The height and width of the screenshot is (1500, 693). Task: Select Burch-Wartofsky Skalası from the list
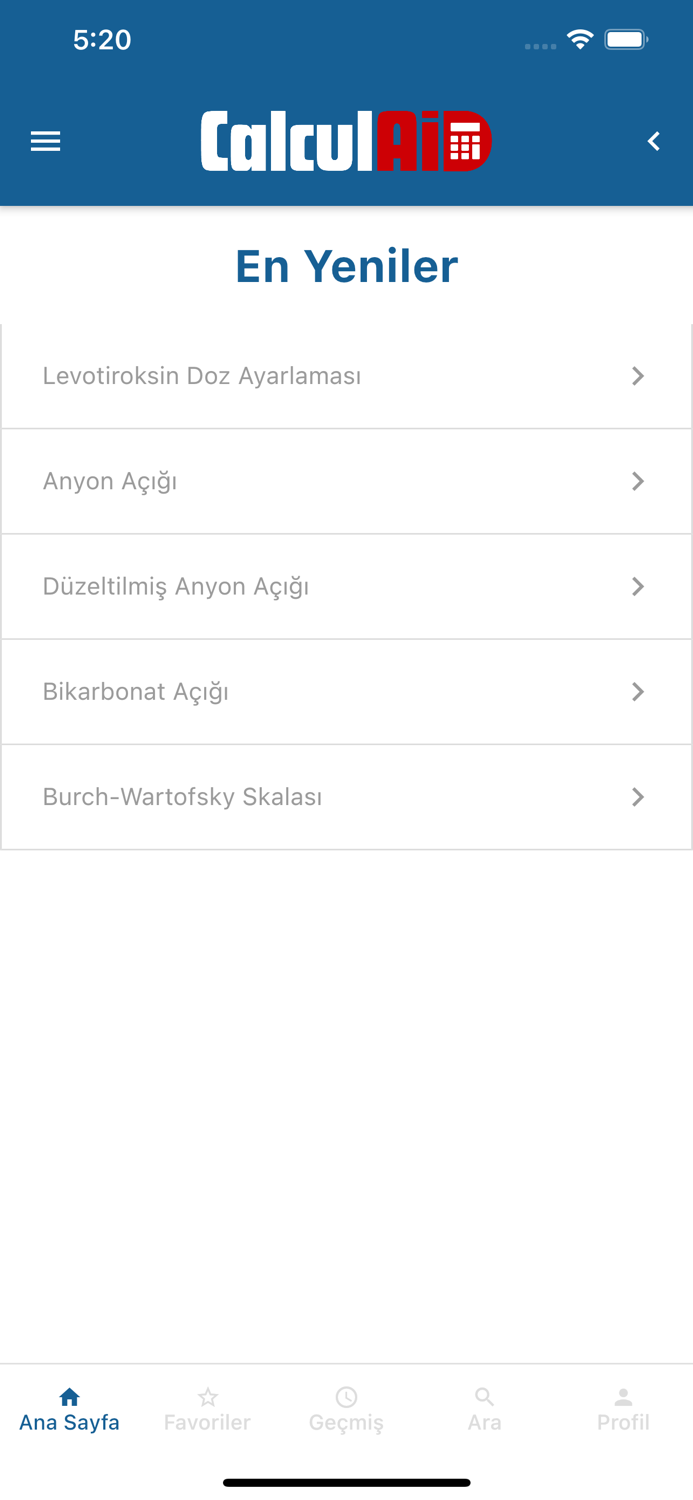click(182, 797)
